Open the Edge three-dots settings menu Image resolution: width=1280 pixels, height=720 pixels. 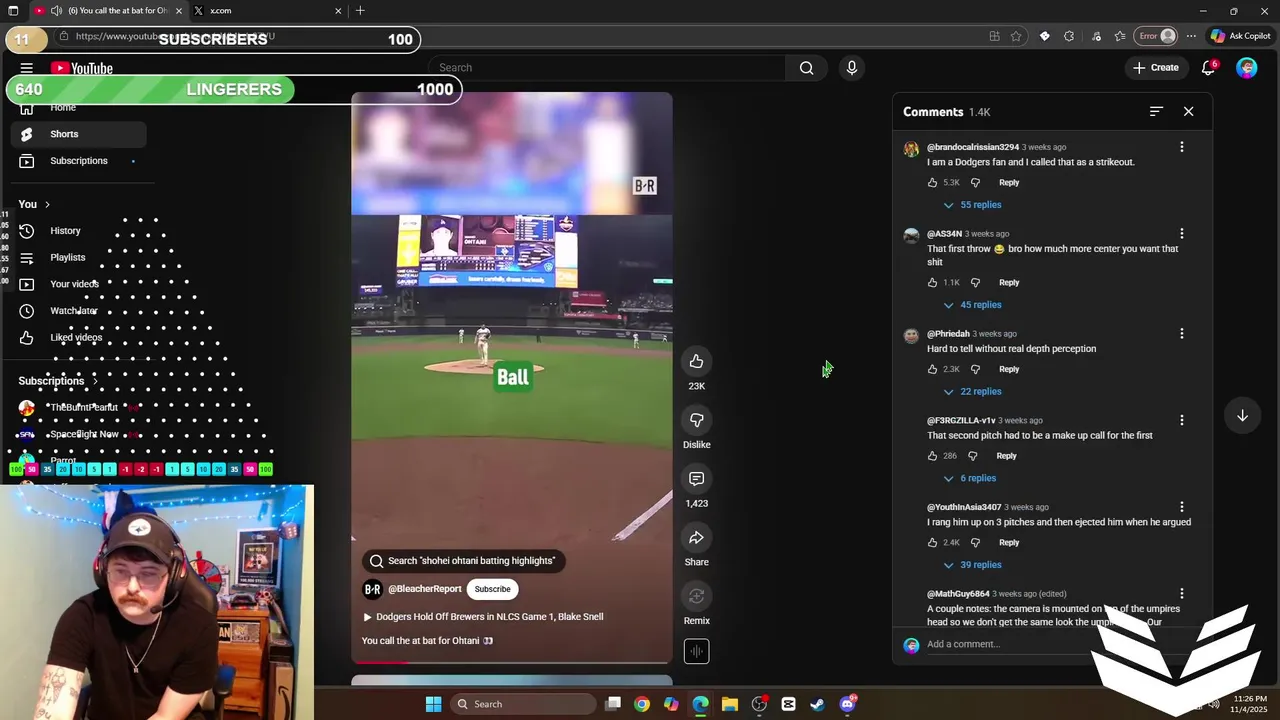click(1191, 36)
